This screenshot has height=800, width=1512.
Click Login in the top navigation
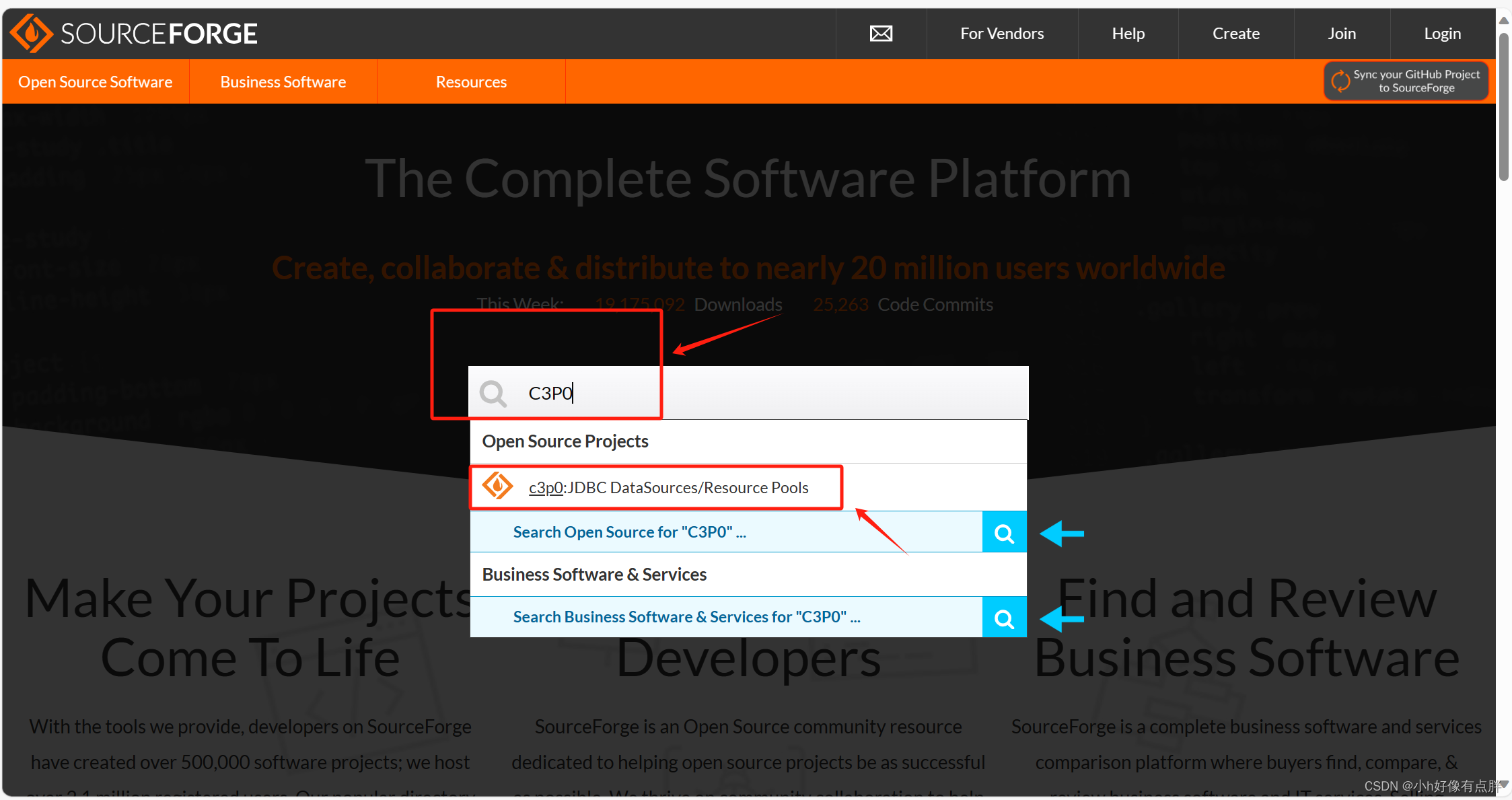pyautogui.click(x=1442, y=34)
